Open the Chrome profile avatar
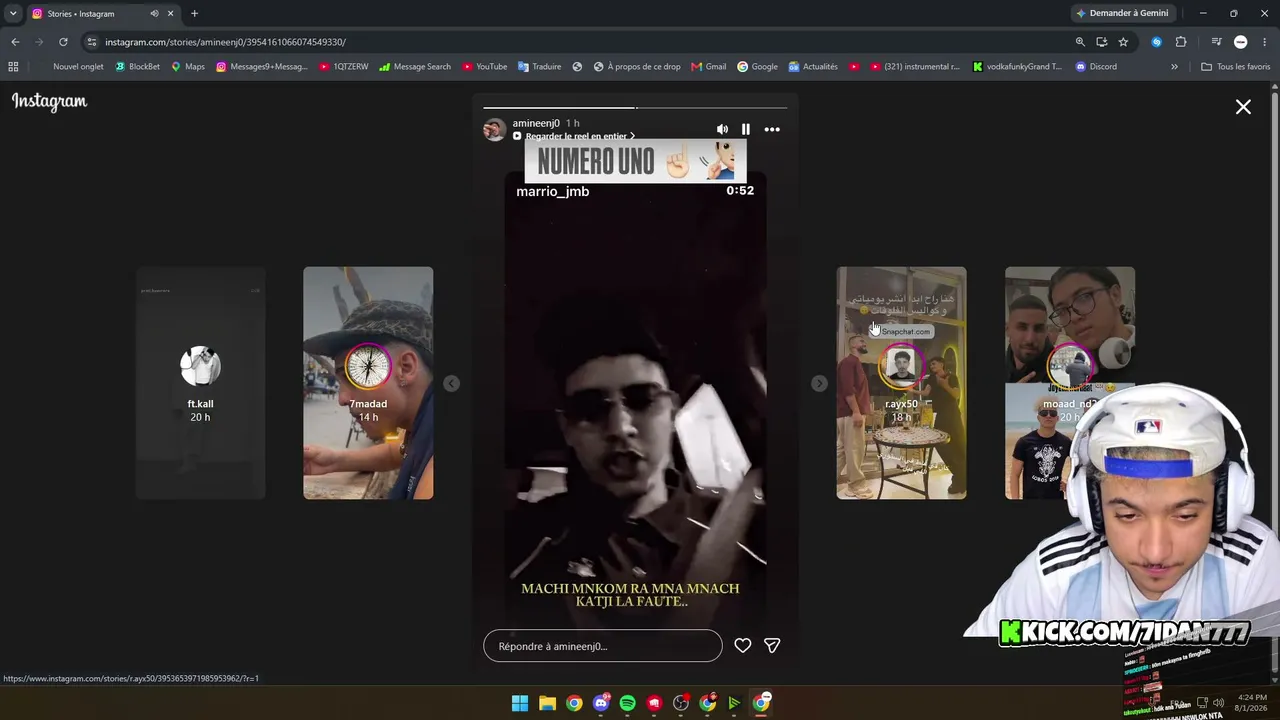 pos(1240,42)
